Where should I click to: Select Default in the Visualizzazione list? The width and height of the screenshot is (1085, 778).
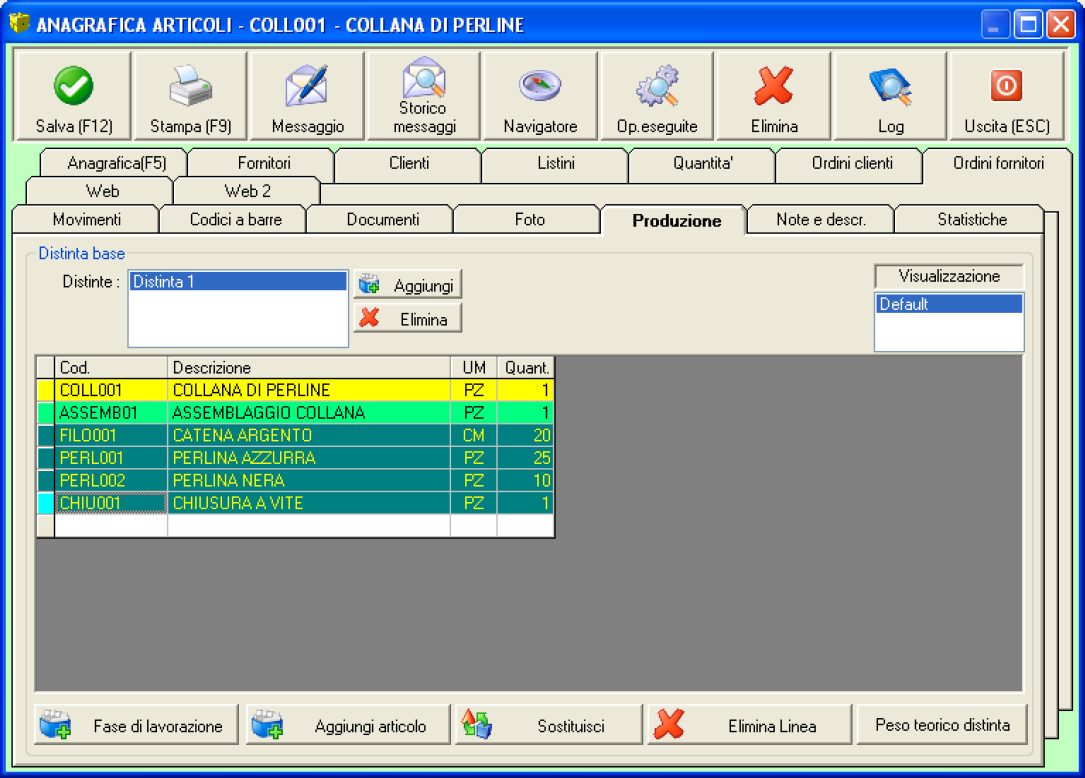coord(948,304)
